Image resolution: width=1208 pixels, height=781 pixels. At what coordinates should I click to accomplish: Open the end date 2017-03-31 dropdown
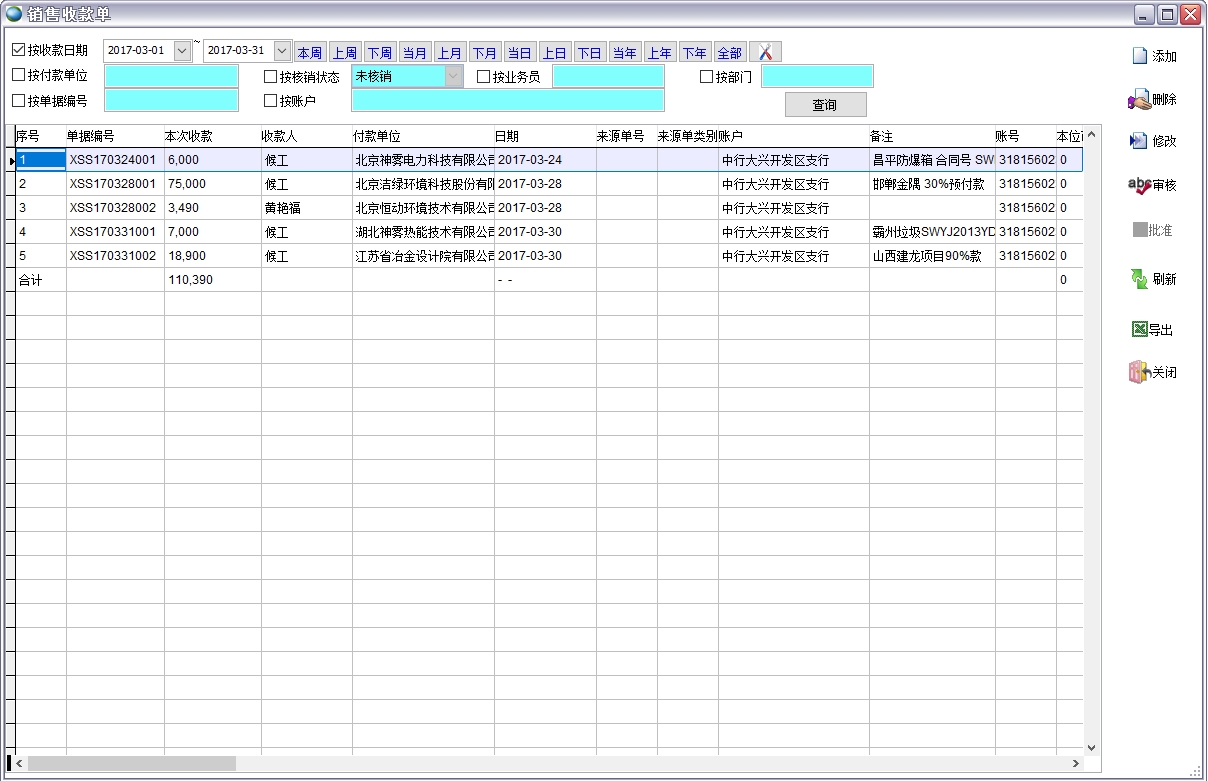click(282, 50)
